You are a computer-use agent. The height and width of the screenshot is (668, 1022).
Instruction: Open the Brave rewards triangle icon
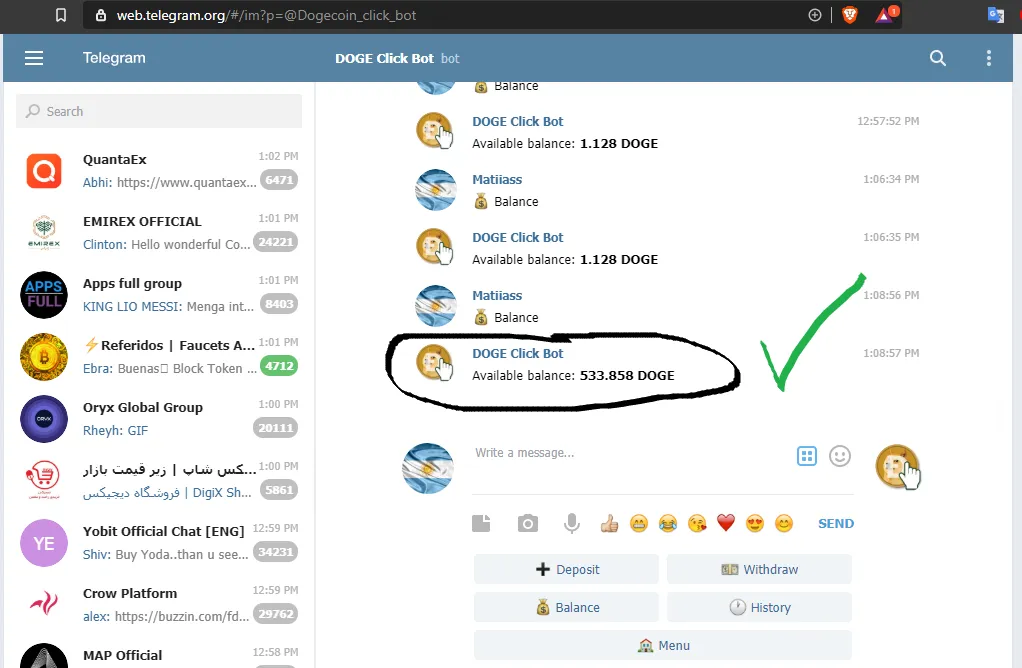885,15
